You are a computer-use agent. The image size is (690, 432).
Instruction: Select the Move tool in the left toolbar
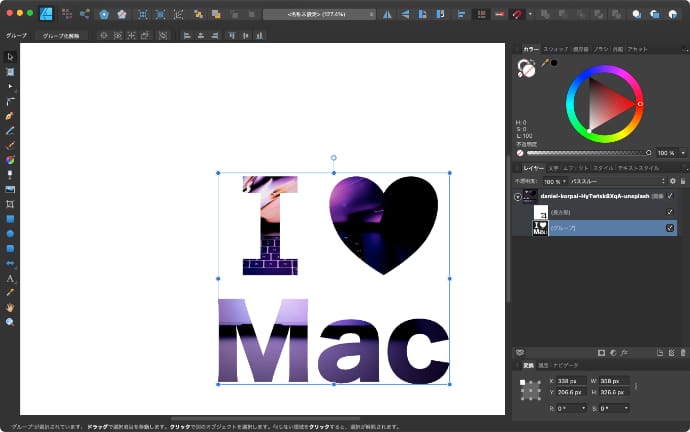tap(10, 56)
